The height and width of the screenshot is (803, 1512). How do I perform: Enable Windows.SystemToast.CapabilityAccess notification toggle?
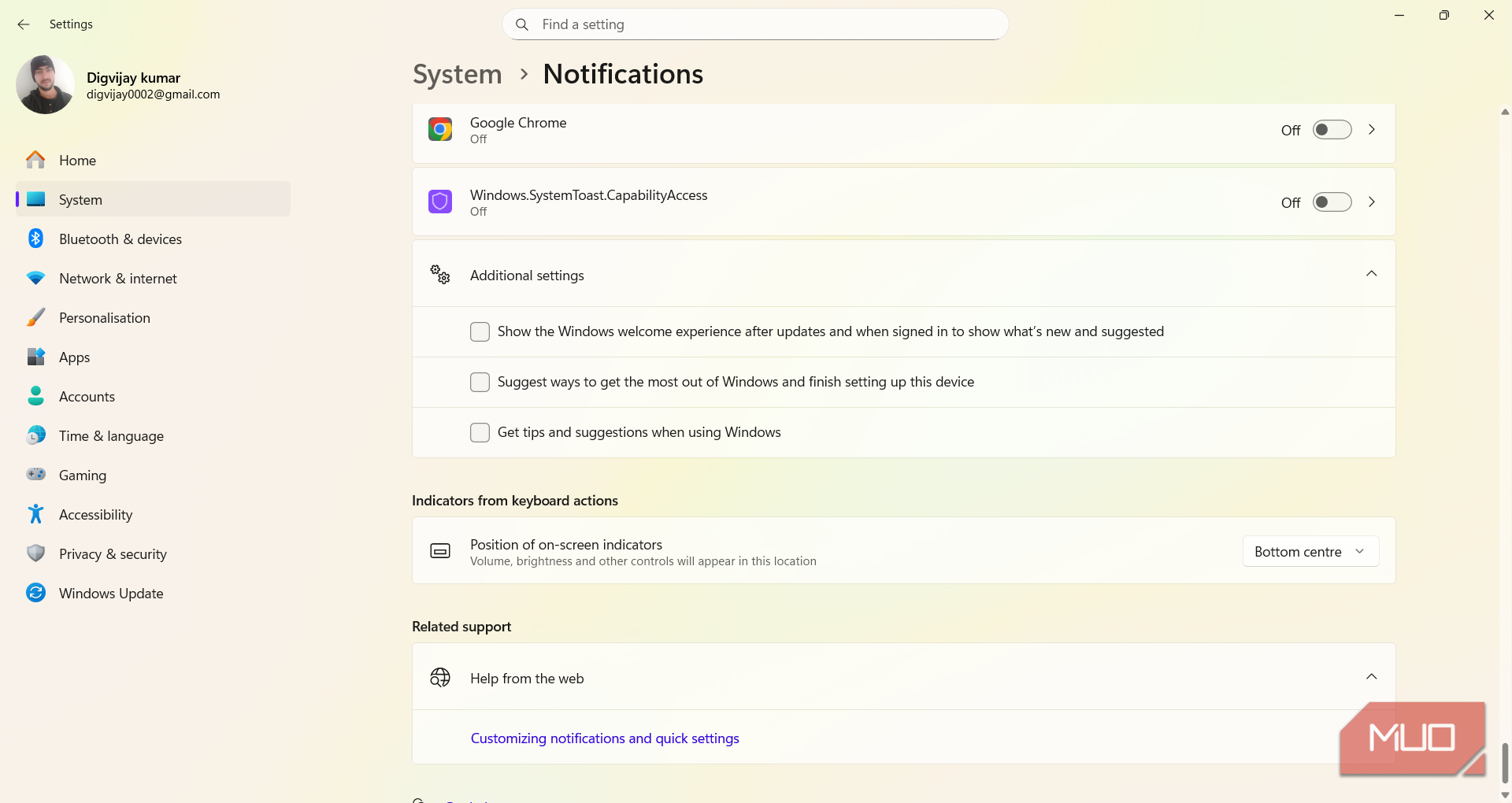click(1332, 202)
